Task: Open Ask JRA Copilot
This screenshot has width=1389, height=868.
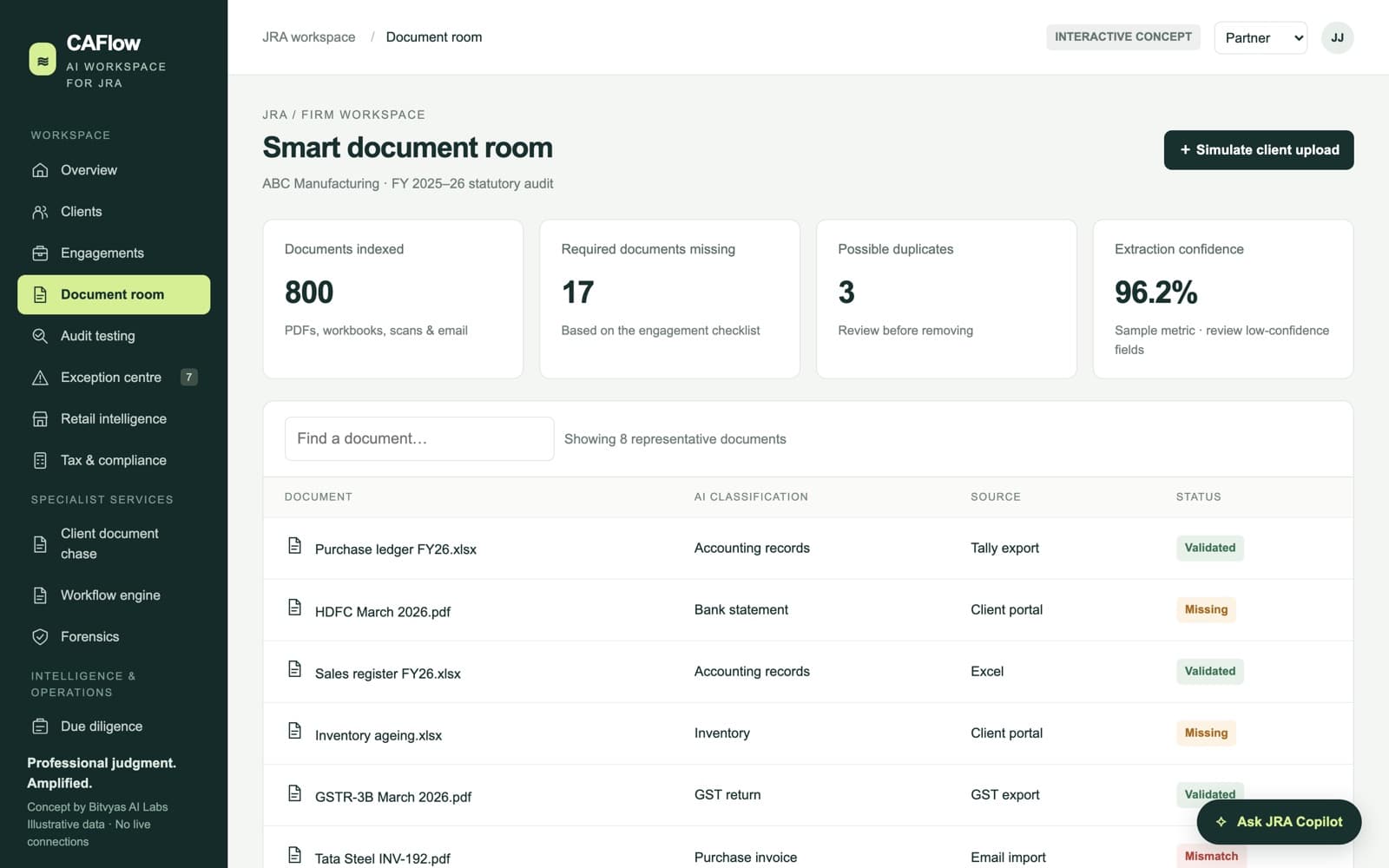Action: point(1279,822)
